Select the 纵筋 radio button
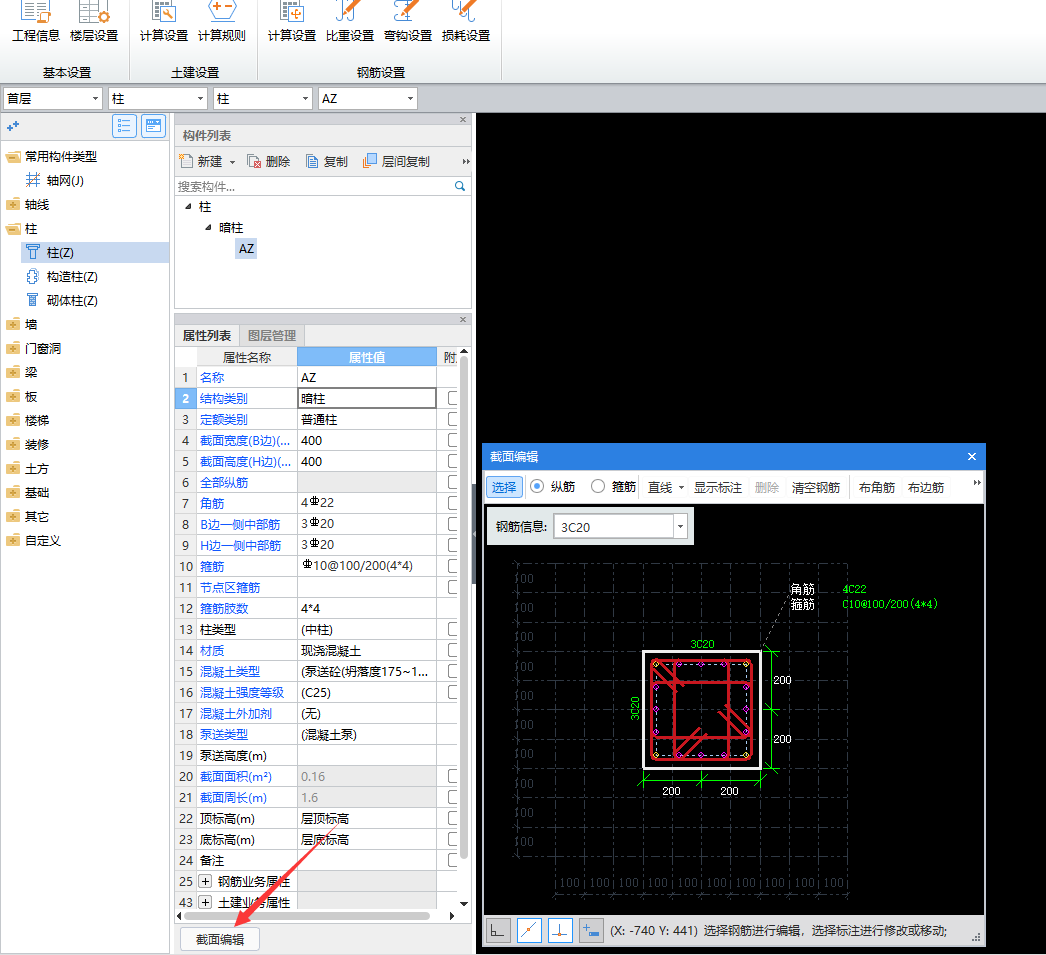1046x955 pixels. coord(536,486)
